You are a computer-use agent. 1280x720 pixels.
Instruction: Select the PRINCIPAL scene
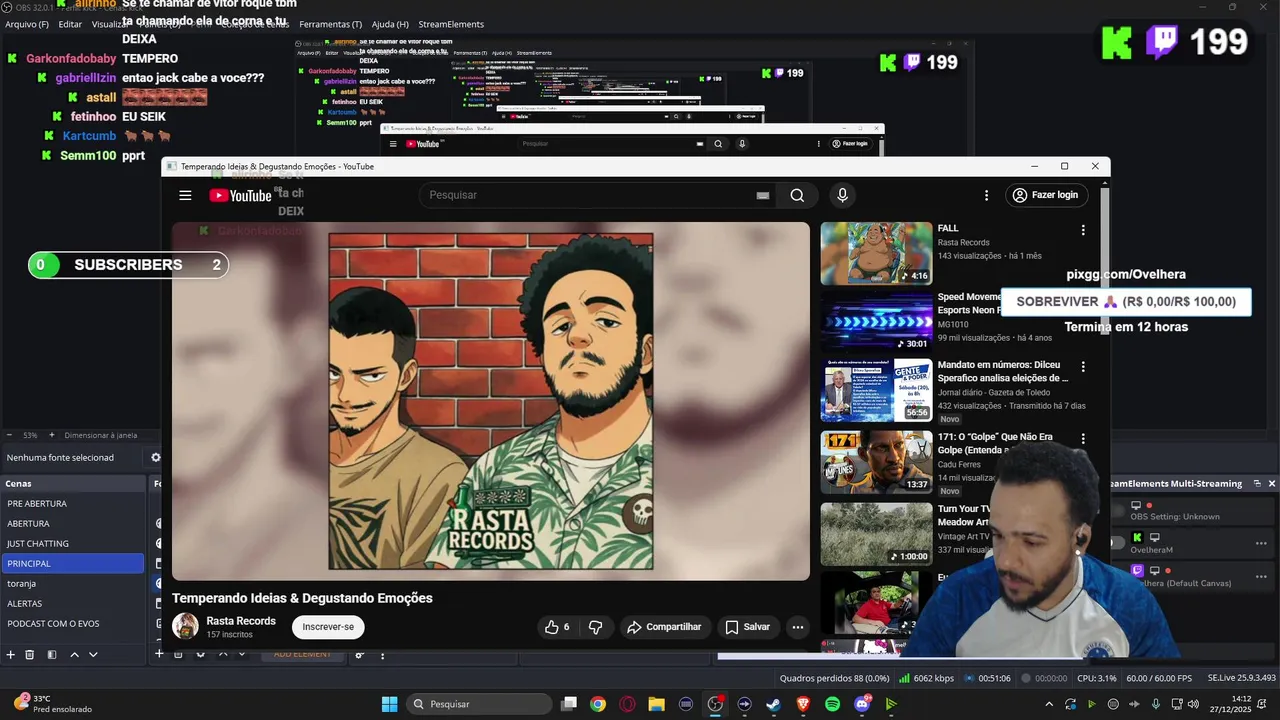(x=73, y=564)
